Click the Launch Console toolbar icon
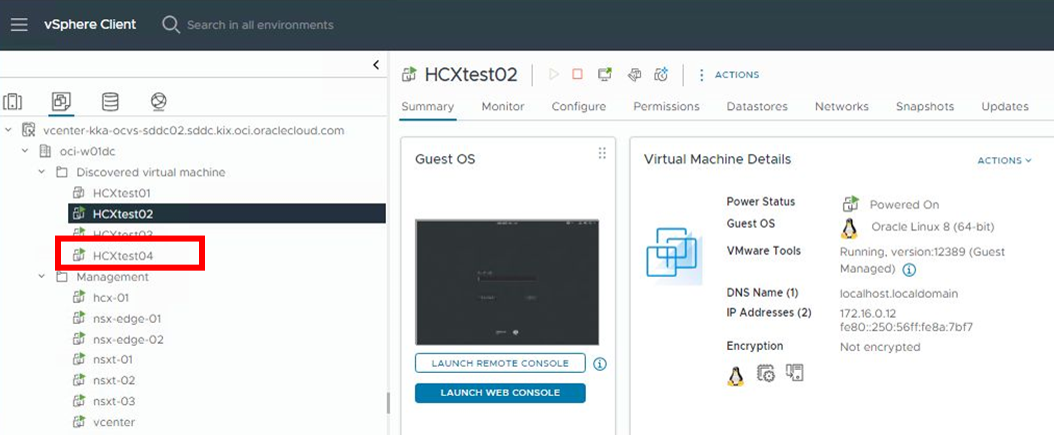 tap(604, 75)
